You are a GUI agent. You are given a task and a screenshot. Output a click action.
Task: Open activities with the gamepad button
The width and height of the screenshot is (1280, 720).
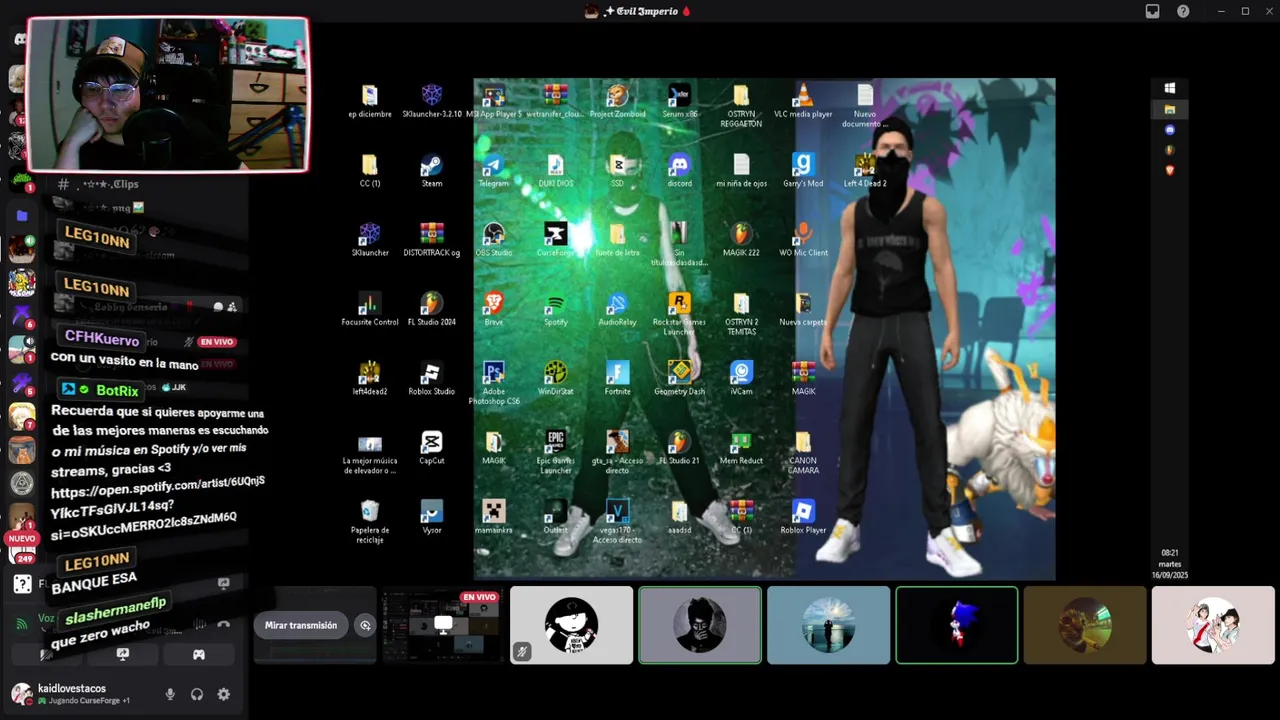click(199, 655)
